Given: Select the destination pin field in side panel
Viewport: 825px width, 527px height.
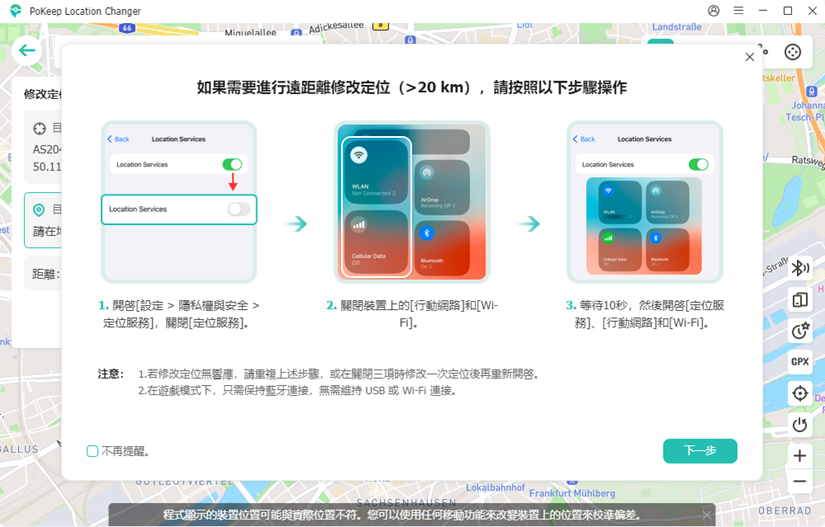Looking at the screenshot, I should click(x=43, y=220).
